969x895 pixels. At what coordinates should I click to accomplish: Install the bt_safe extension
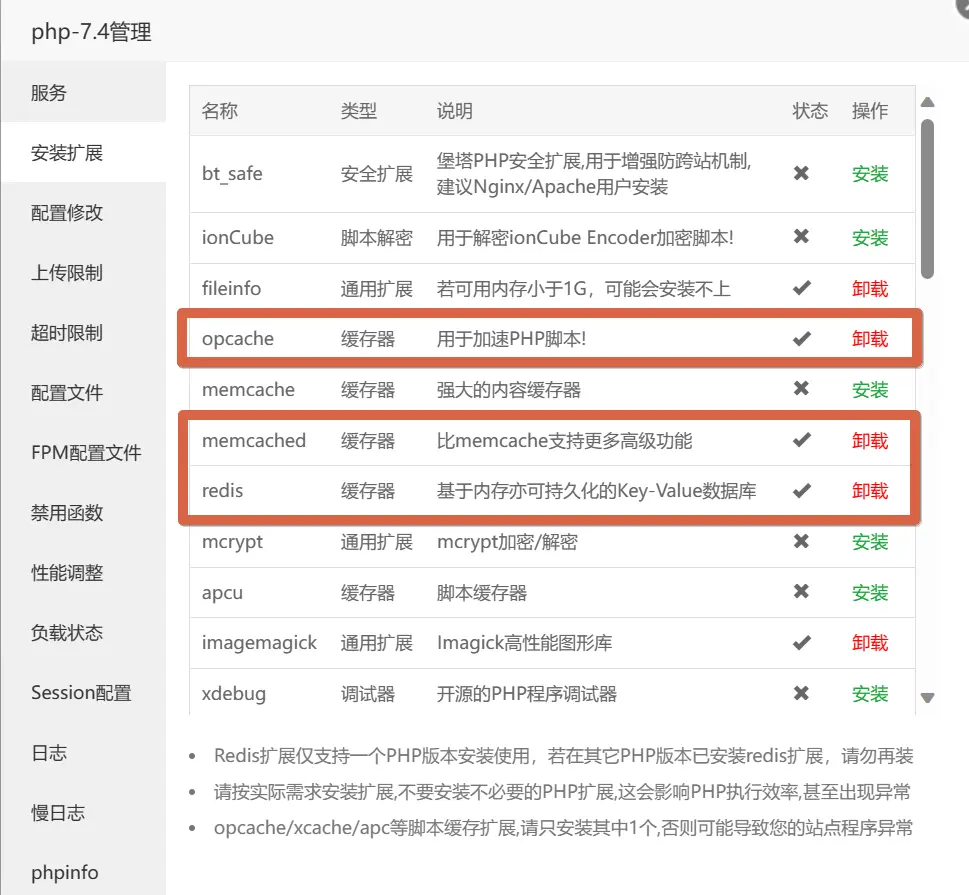coord(870,174)
